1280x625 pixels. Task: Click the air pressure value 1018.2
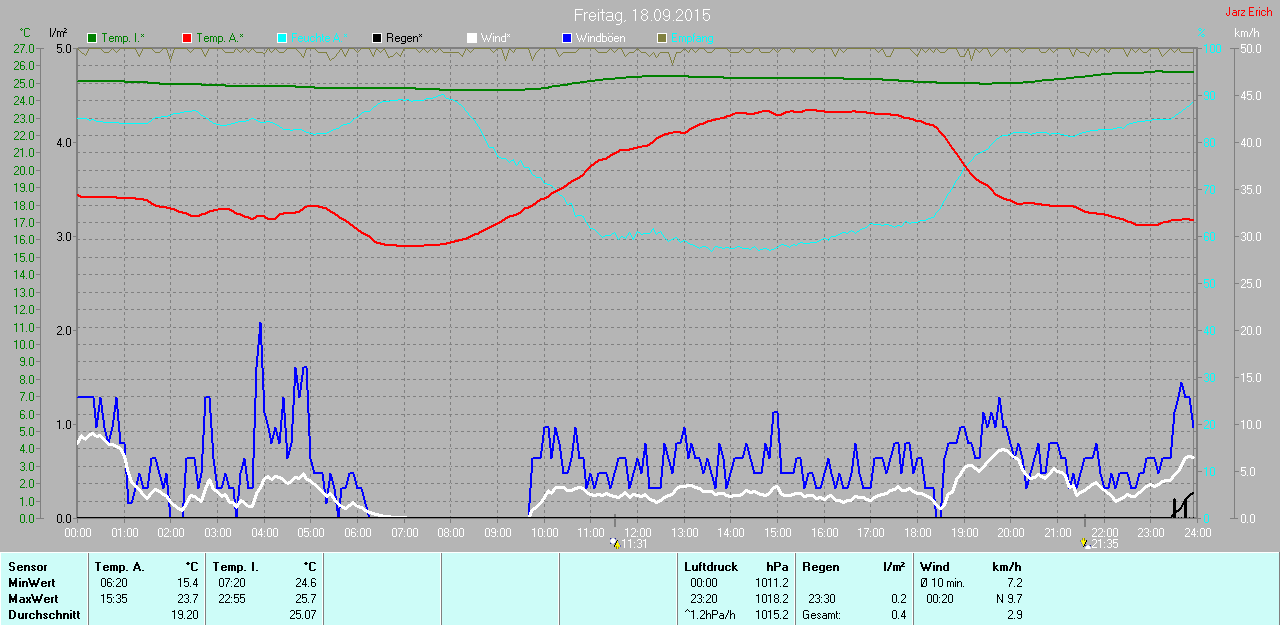(x=772, y=599)
